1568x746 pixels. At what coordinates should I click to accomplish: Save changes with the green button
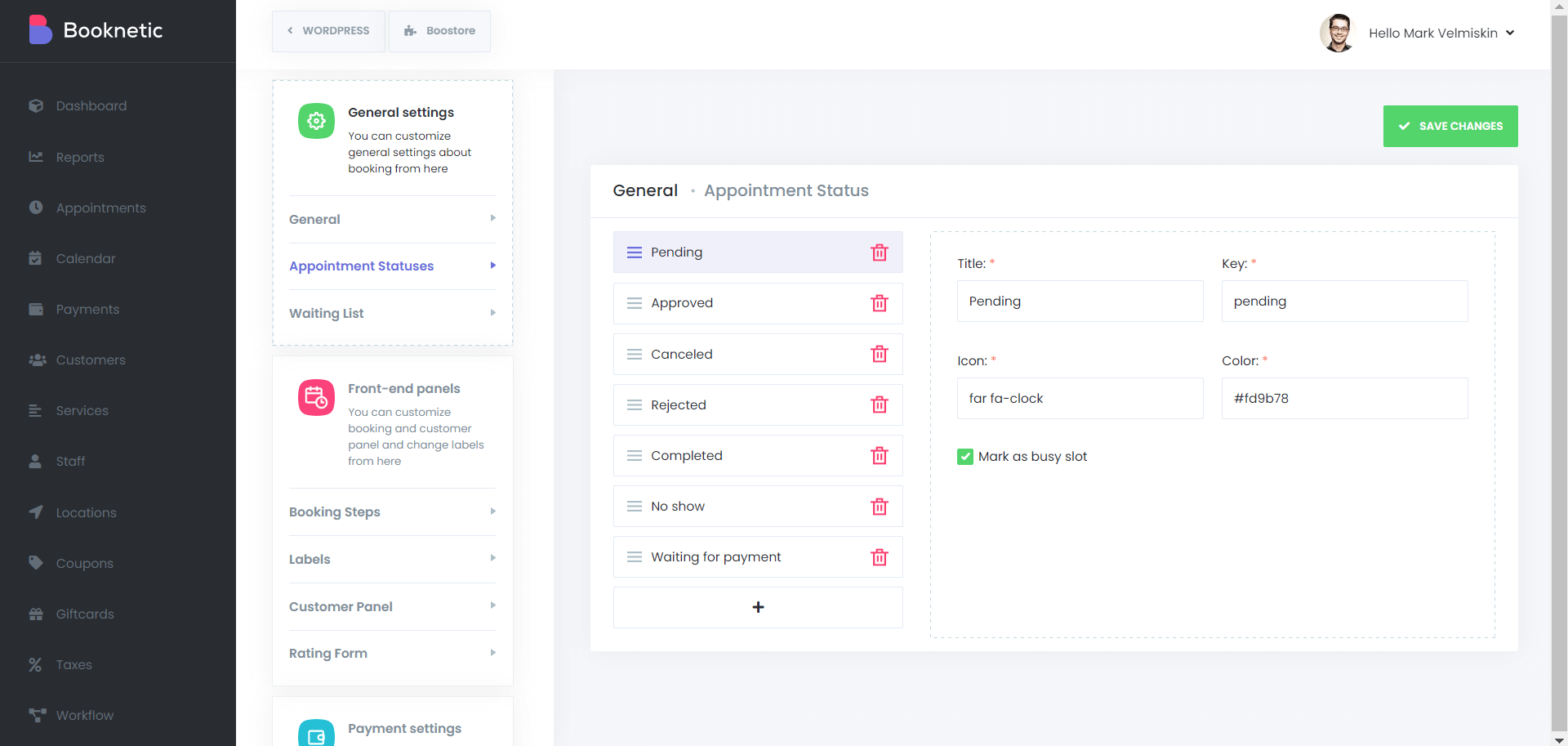[x=1450, y=126]
